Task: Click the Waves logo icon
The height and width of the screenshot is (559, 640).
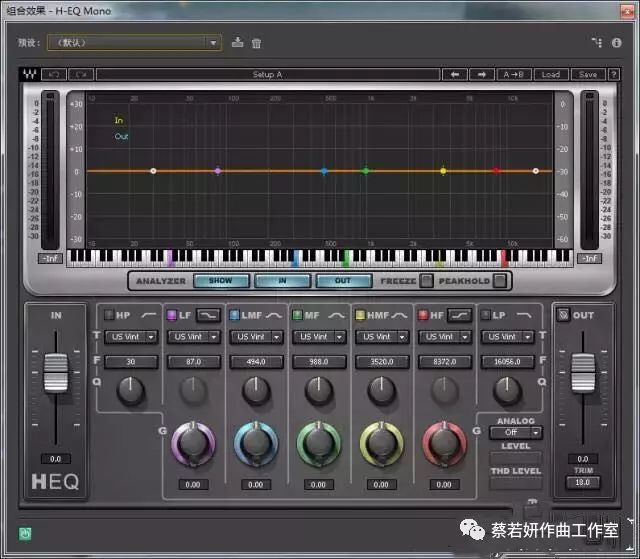Action: (29, 74)
